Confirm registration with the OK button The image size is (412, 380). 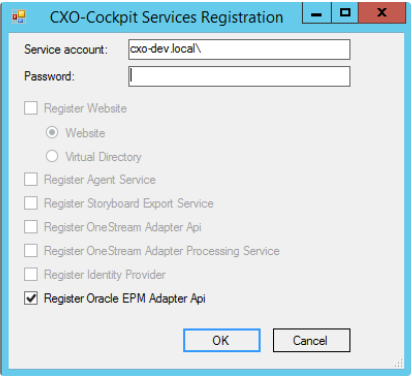tap(222, 340)
